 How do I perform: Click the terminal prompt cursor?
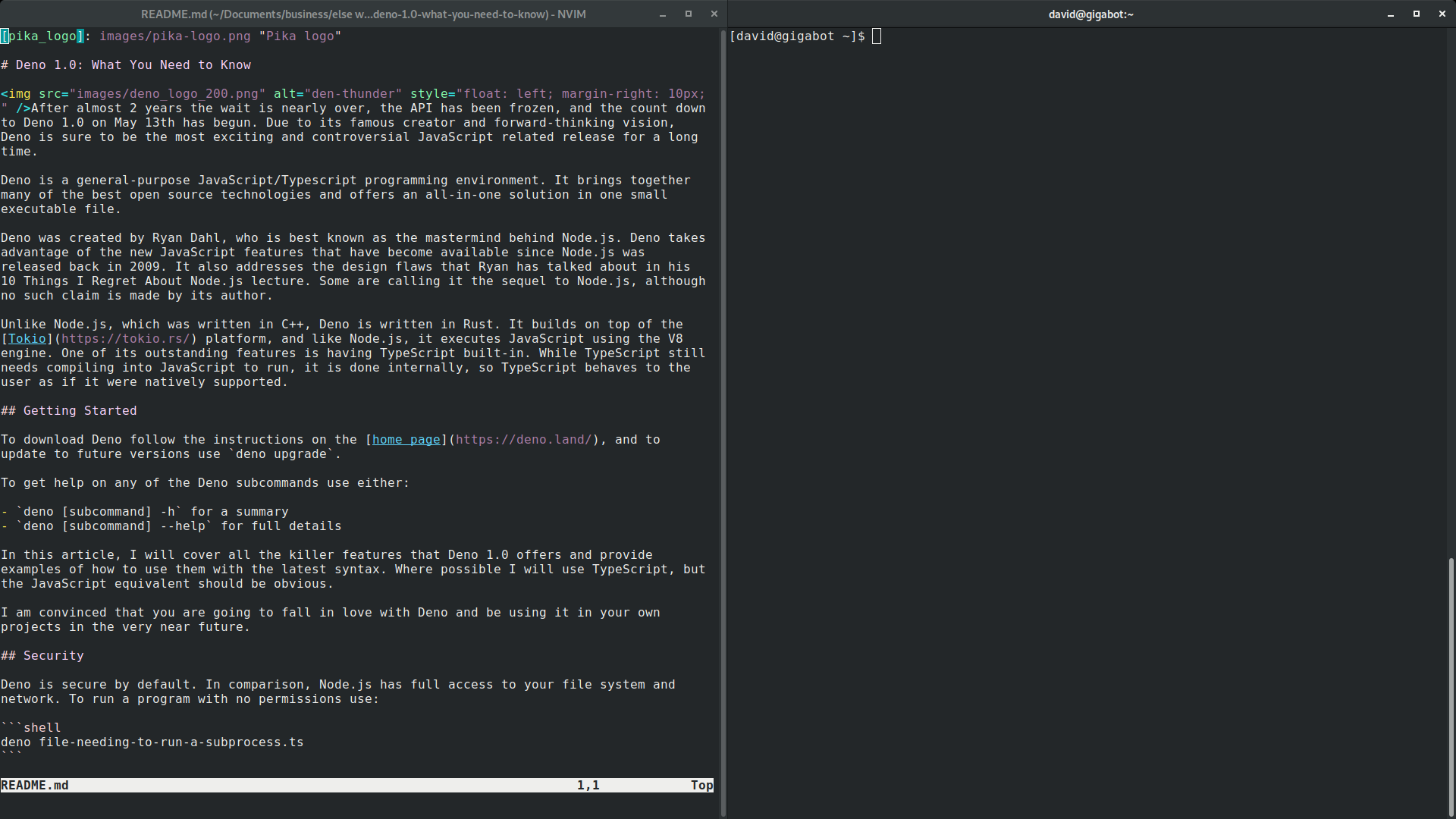tap(877, 36)
